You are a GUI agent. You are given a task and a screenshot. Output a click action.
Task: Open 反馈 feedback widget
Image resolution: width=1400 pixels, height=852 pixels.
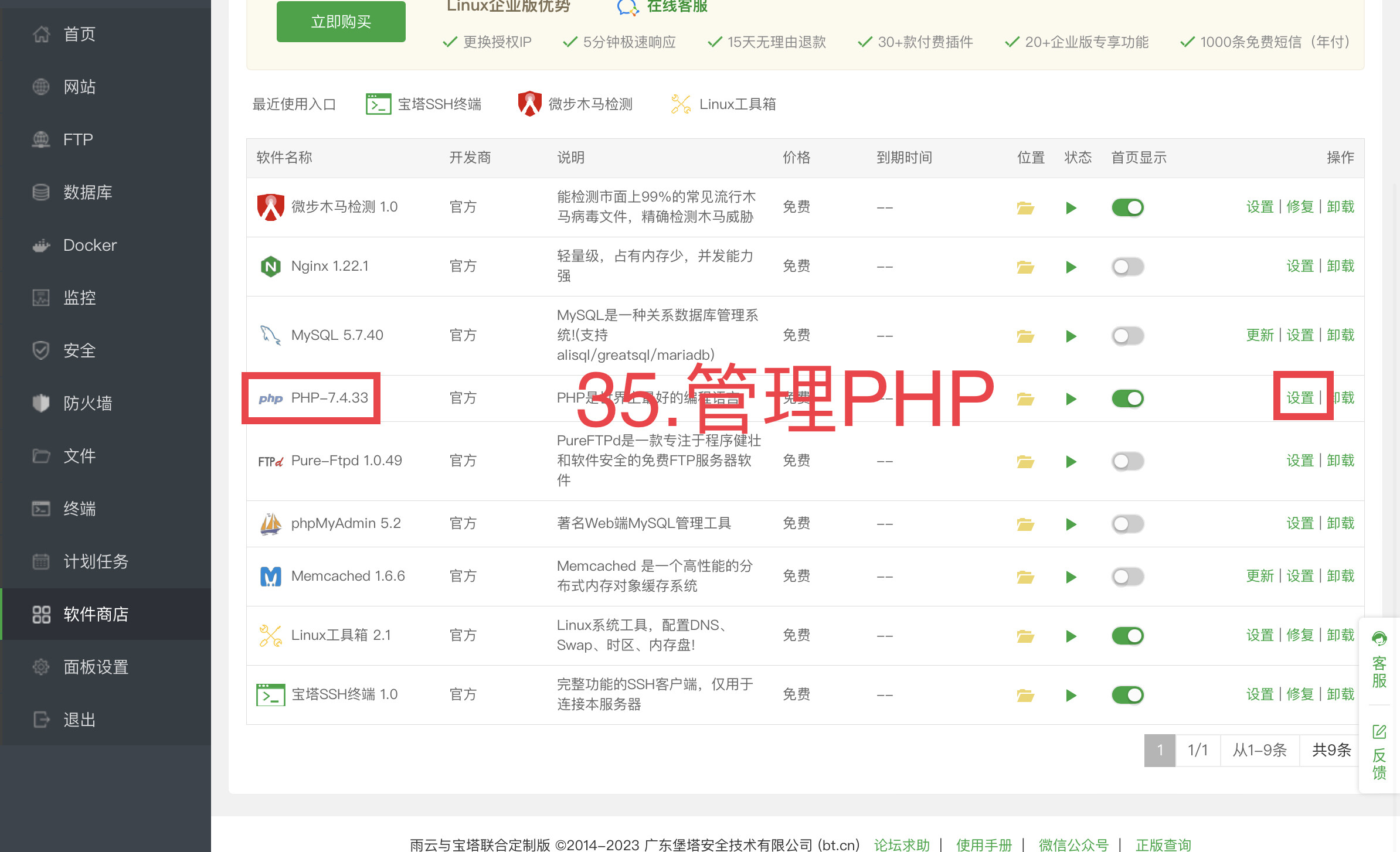(1379, 752)
